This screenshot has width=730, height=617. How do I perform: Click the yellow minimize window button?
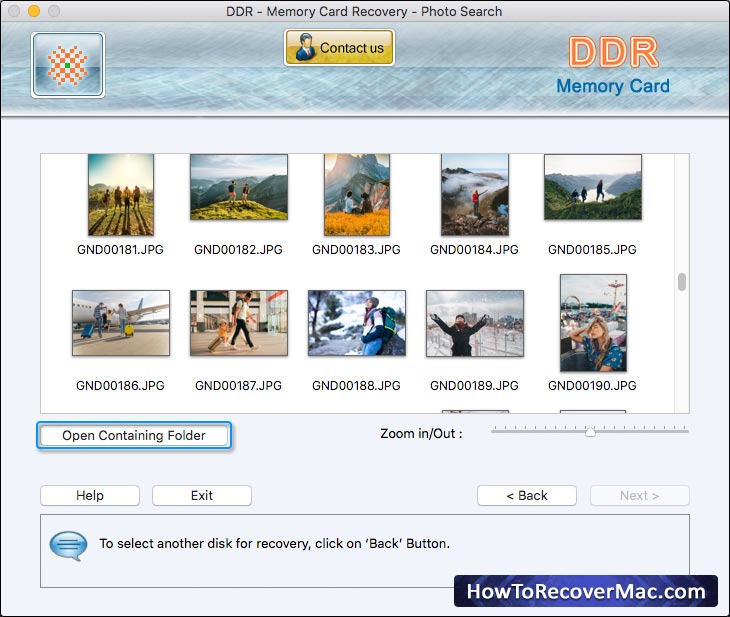[x=34, y=11]
